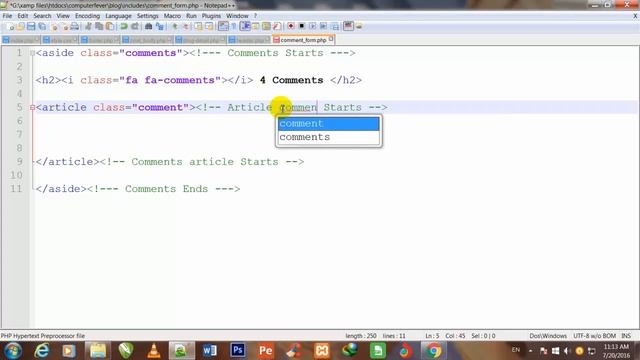The height and width of the screenshot is (360, 640).
Task: Toggle synchronized vertical scrolling
Action: pos(199,26)
